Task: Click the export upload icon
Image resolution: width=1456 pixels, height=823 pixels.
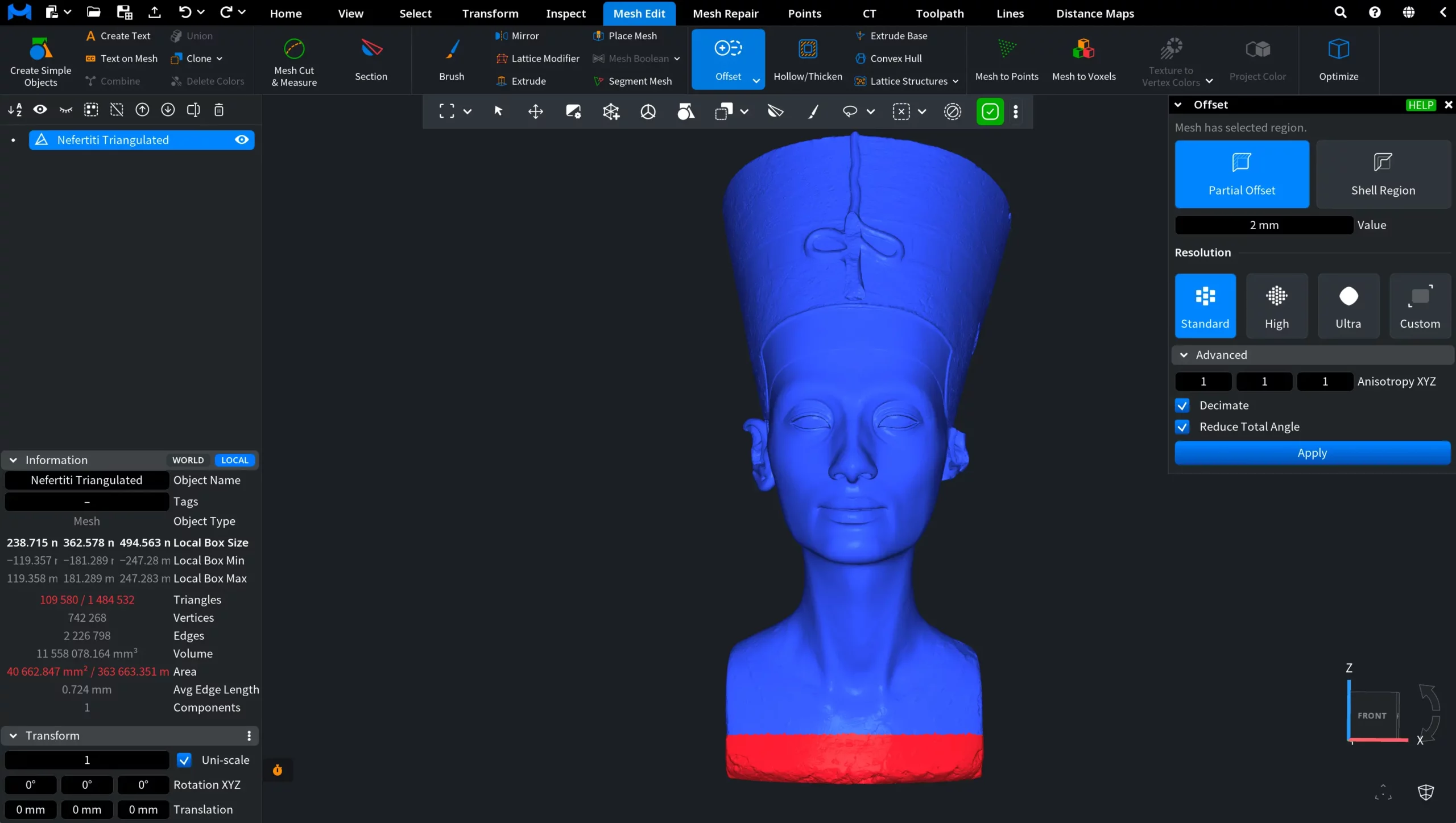Action: [154, 13]
